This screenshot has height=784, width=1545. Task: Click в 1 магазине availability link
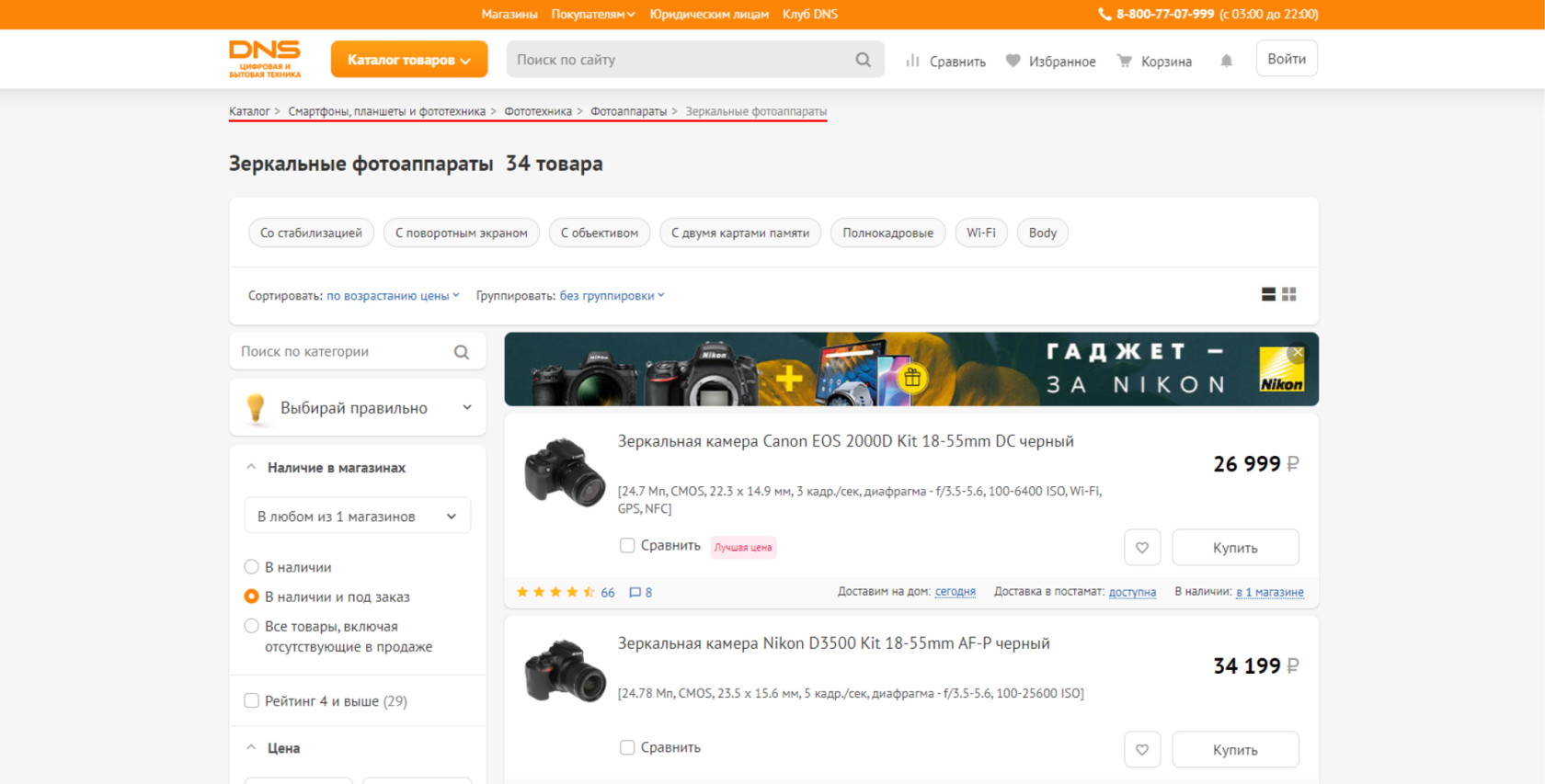[x=1270, y=592]
